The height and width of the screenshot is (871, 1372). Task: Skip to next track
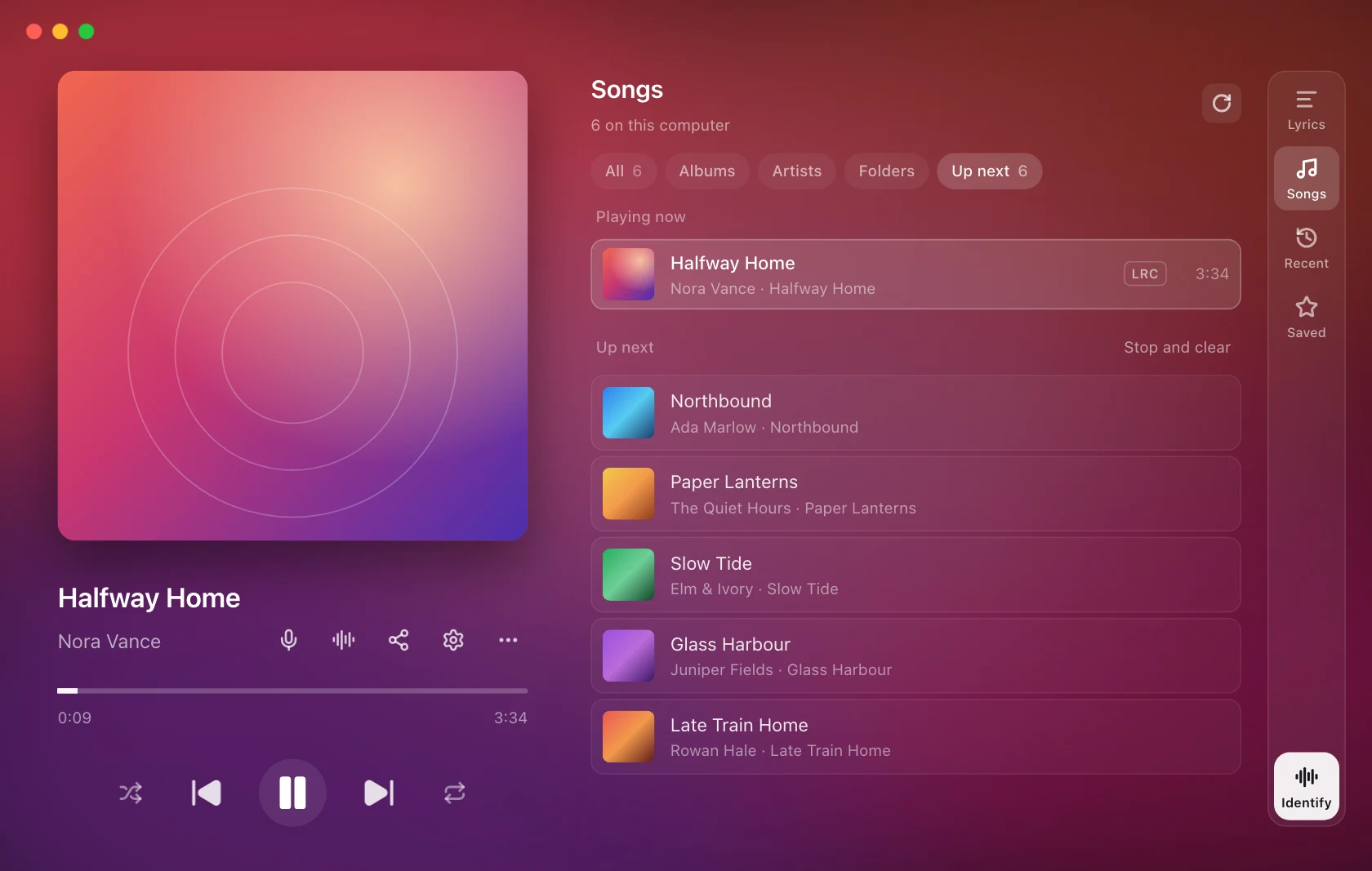[x=378, y=793]
